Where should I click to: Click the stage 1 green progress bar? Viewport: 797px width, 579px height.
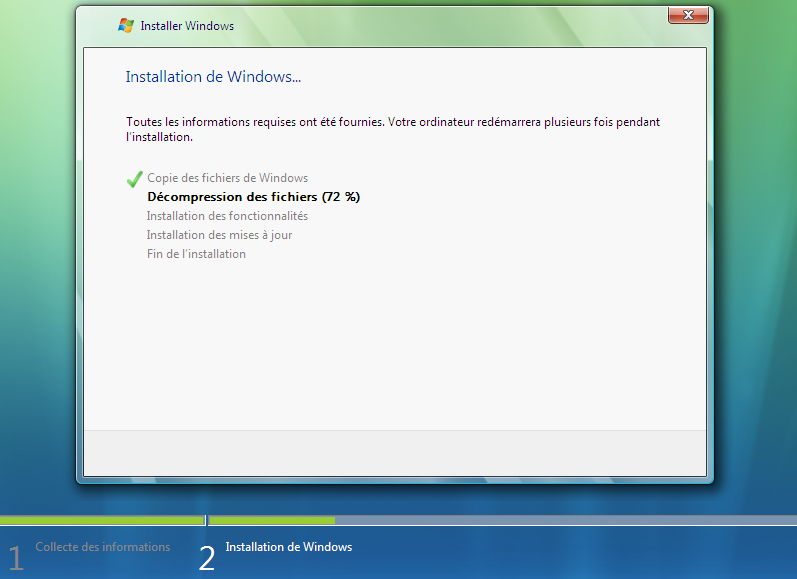(102, 521)
